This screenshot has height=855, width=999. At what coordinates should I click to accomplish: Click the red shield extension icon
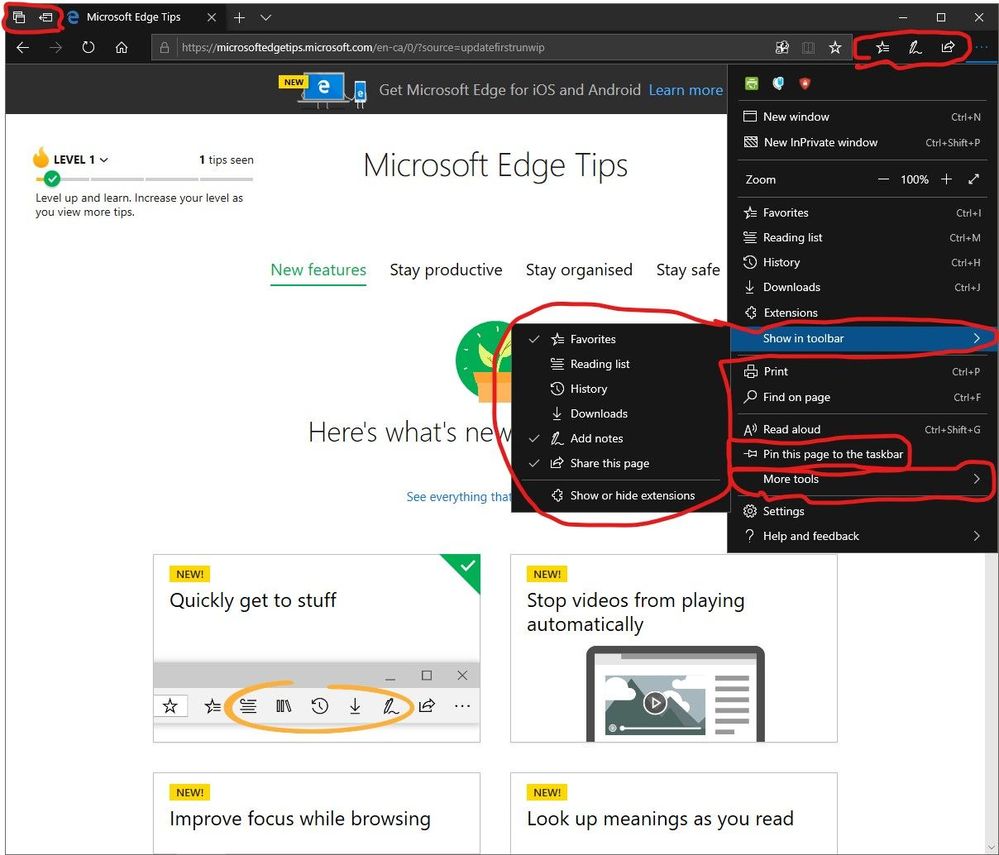(x=805, y=83)
